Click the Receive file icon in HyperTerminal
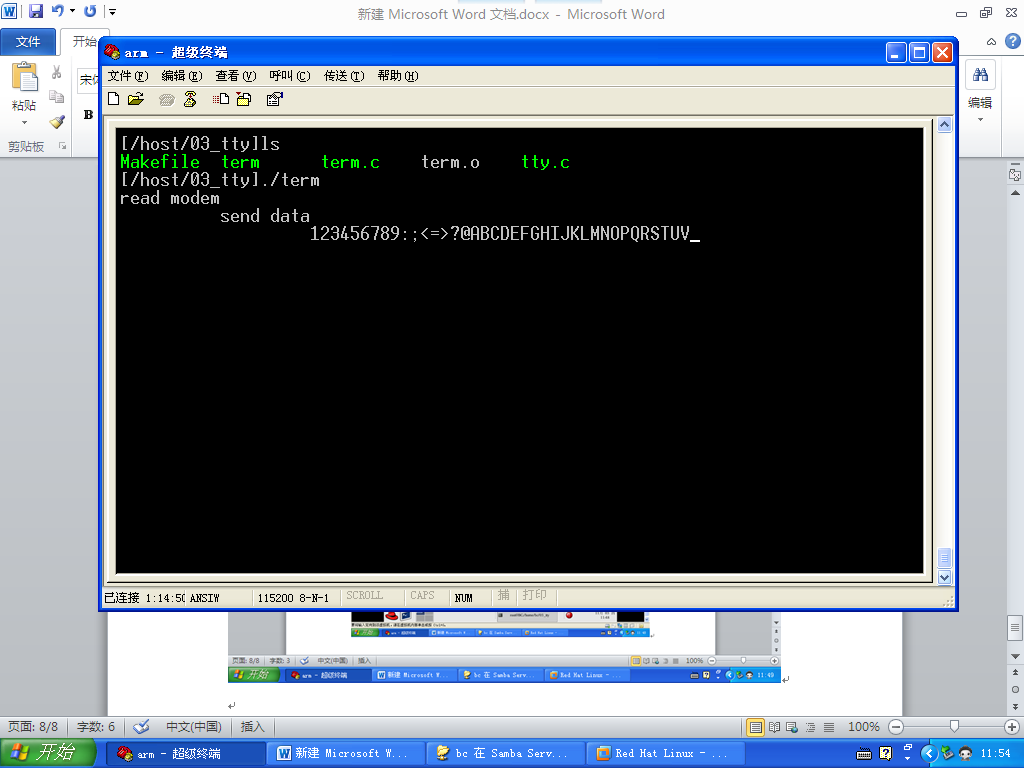This screenshot has height=768, width=1024. coord(244,99)
